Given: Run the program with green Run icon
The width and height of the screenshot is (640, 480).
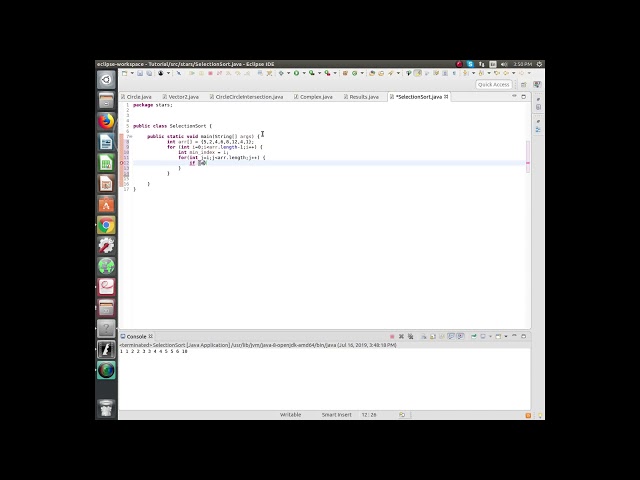Looking at the screenshot, I should (296, 73).
